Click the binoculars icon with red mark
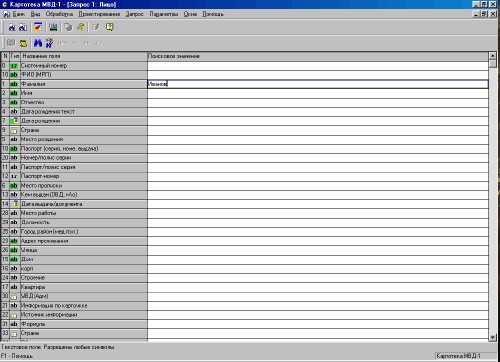The height and width of the screenshot is (362, 500). (x=49, y=43)
